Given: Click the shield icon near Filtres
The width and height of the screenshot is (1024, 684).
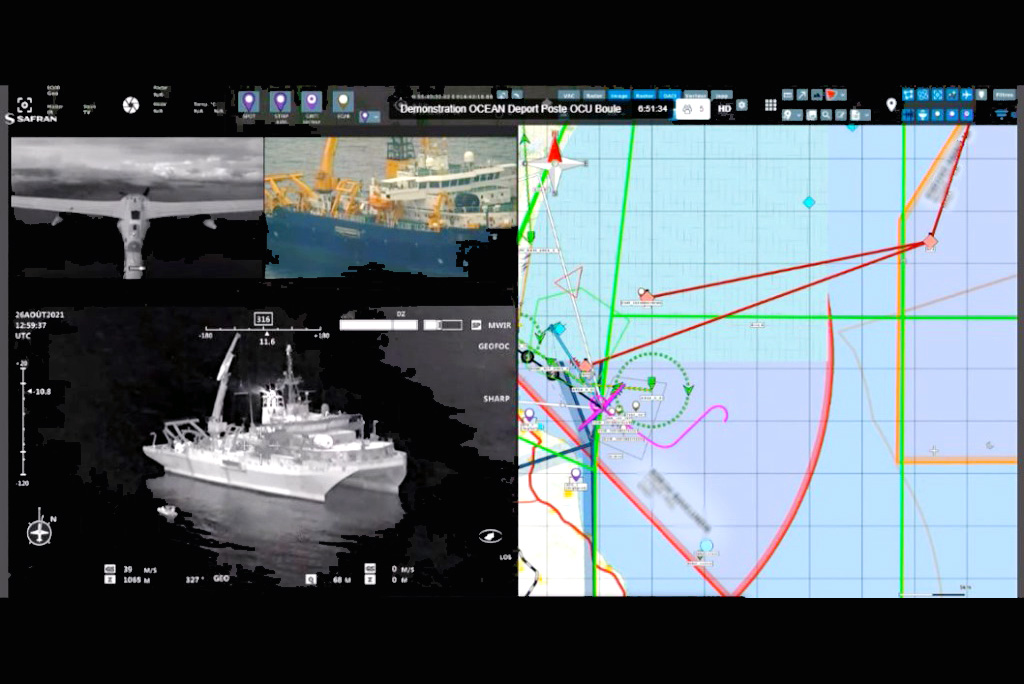Looking at the screenshot, I should click(981, 95).
